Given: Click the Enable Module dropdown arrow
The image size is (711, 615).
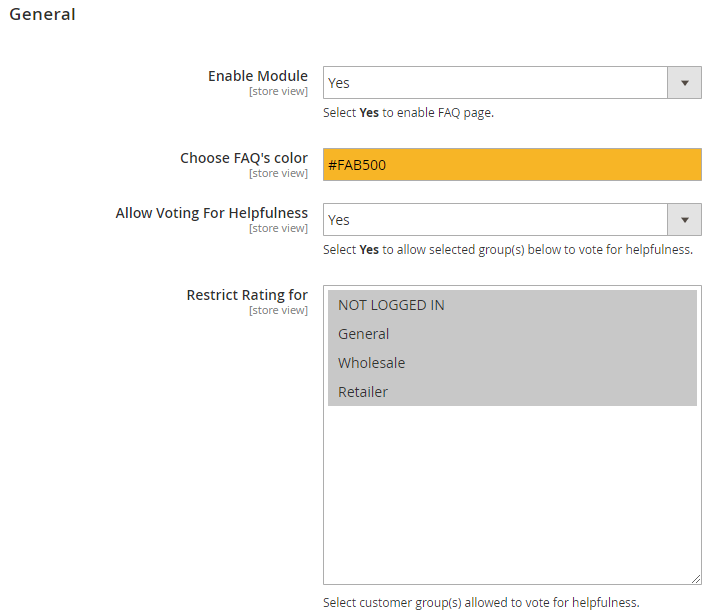Looking at the screenshot, I should (x=685, y=83).
